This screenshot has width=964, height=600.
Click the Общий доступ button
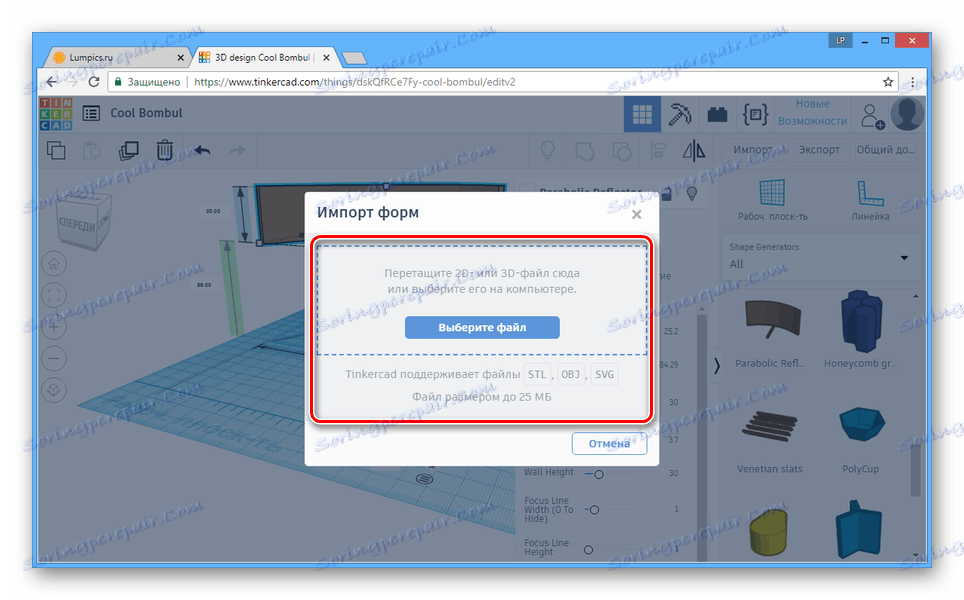[x=885, y=150]
